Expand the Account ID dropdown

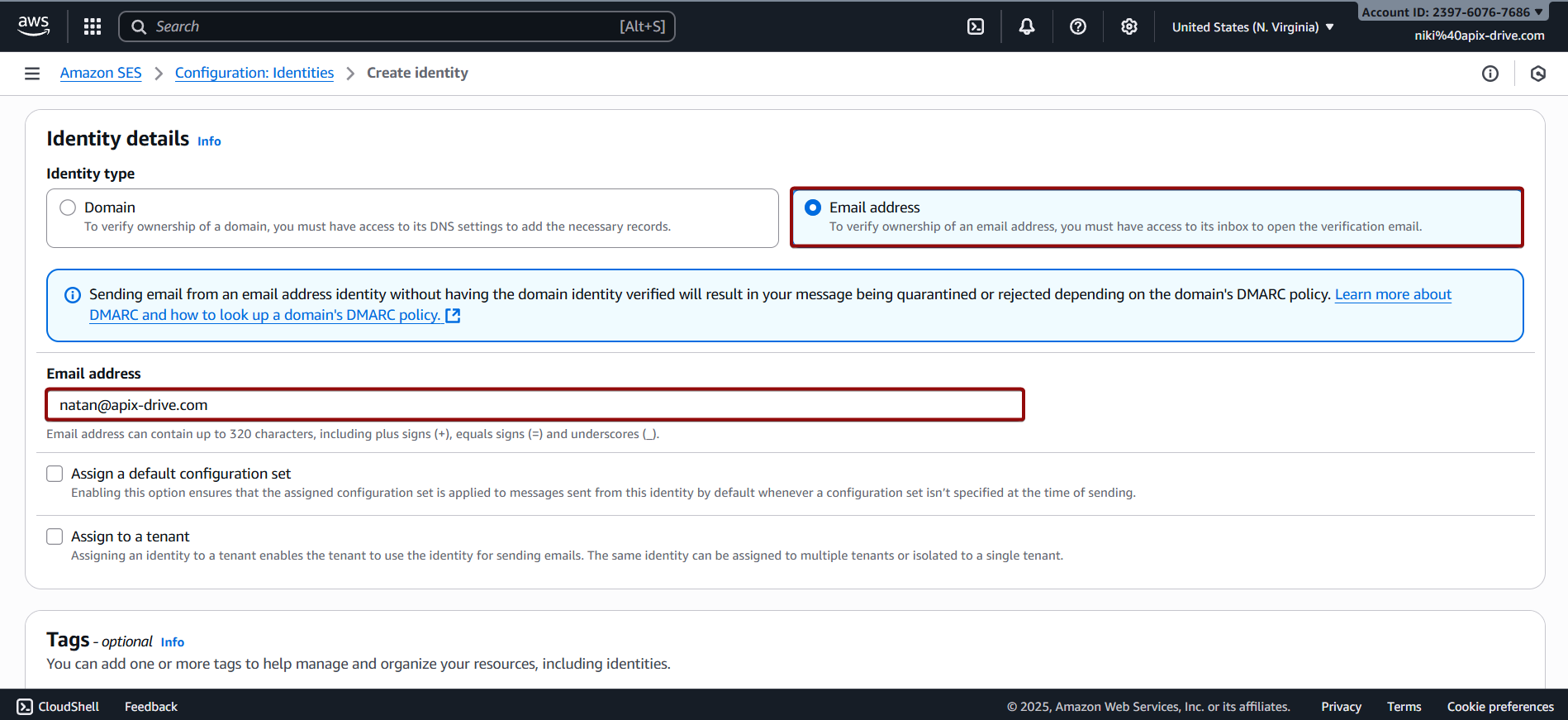tap(1452, 12)
